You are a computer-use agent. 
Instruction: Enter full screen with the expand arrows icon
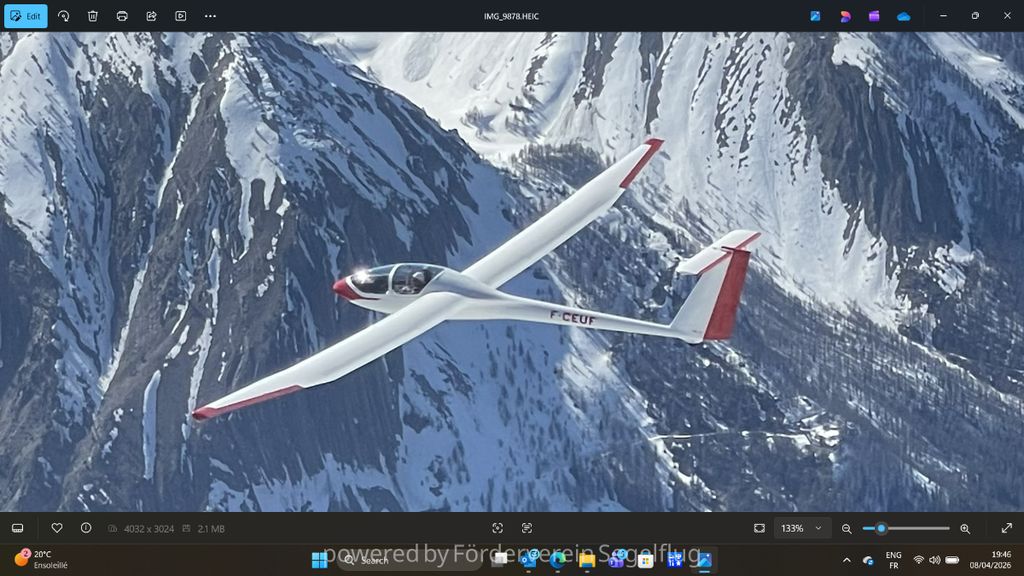1006,528
